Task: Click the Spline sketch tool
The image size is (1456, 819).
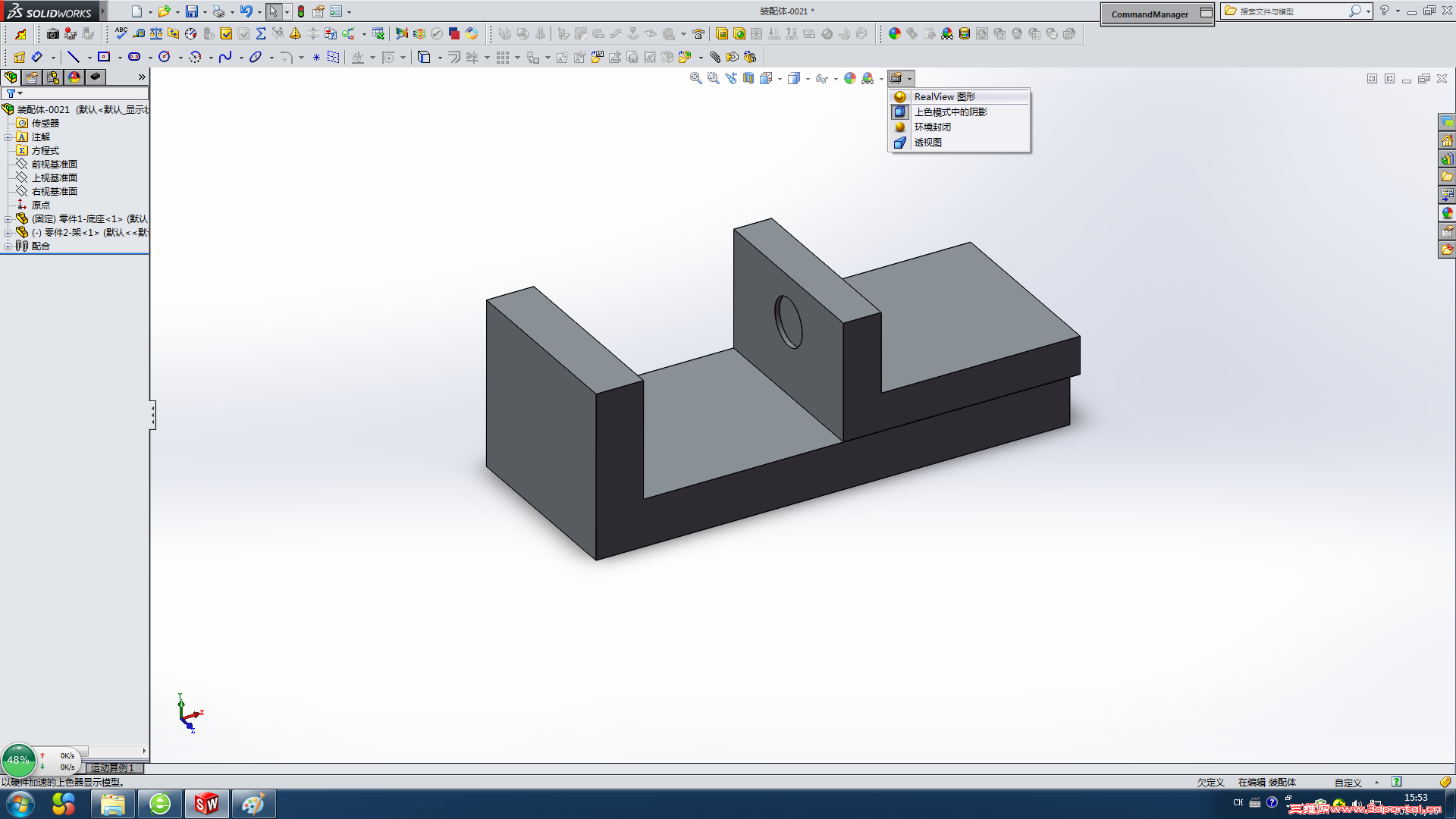Action: click(x=225, y=57)
